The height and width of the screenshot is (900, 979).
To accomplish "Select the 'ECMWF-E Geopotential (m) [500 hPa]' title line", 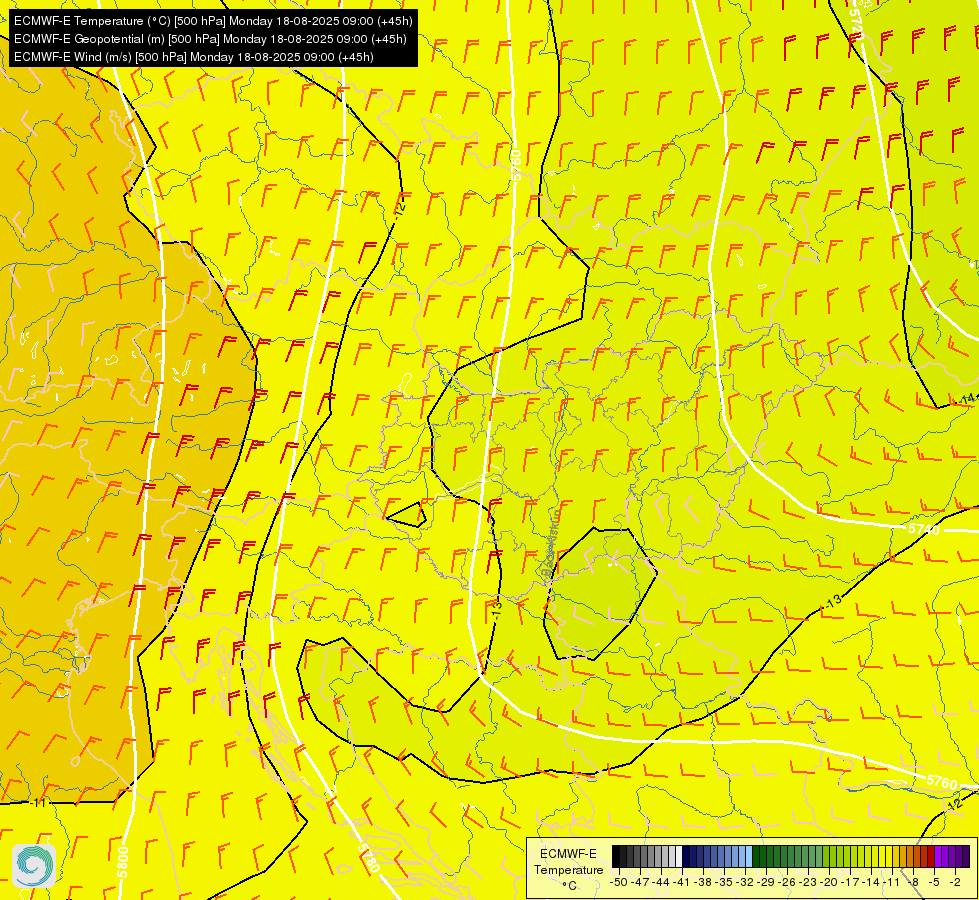I will click(x=210, y=39).
